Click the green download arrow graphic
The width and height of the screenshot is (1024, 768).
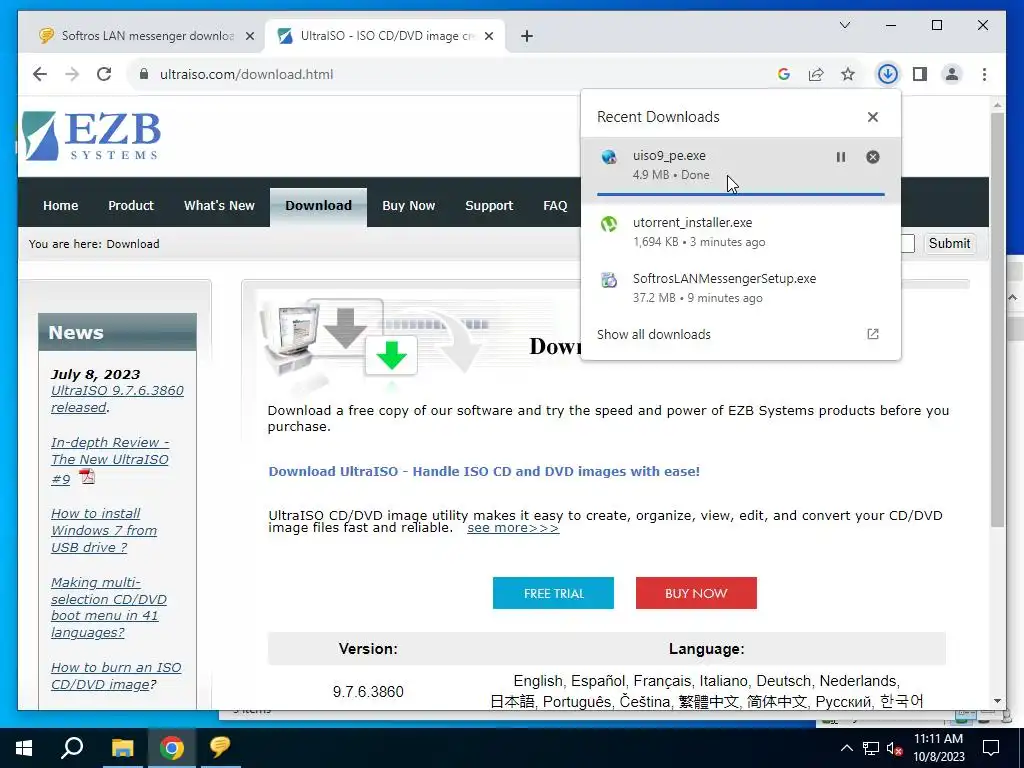391,356
